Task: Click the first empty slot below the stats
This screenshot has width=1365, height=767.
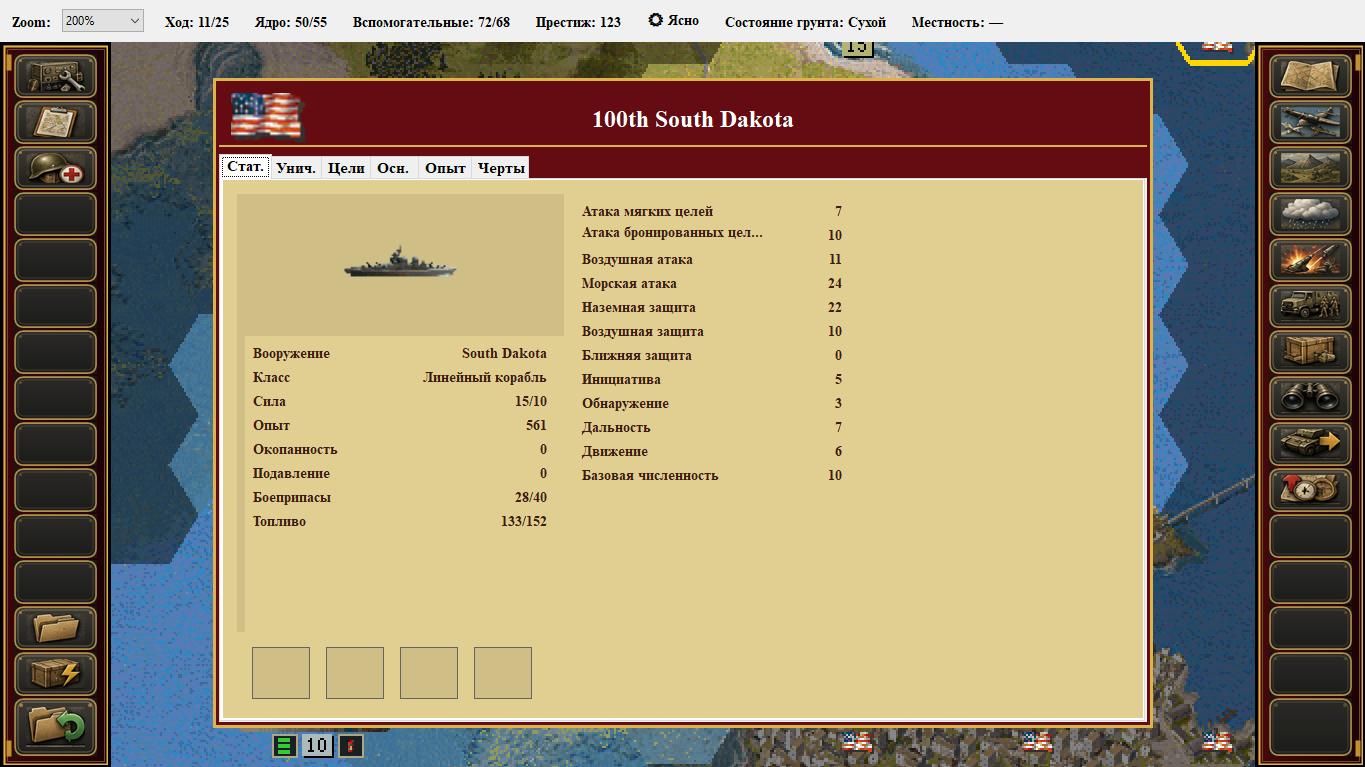Action: click(x=281, y=673)
